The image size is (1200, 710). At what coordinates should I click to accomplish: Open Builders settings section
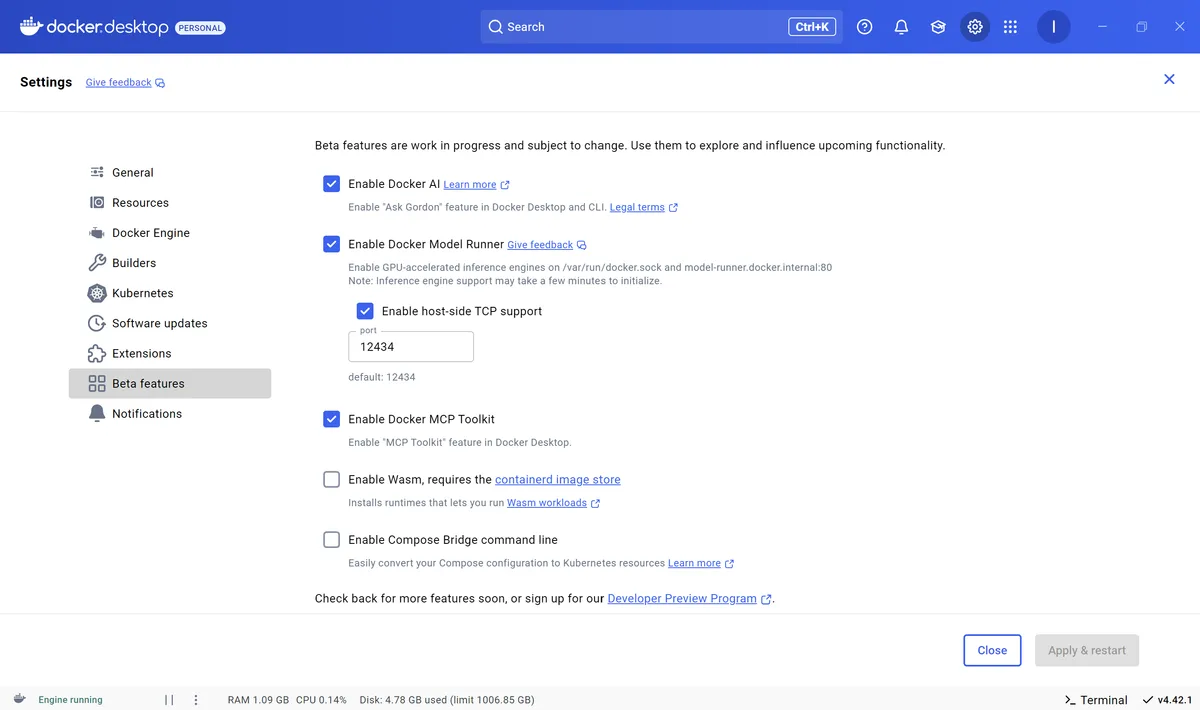tap(170, 263)
